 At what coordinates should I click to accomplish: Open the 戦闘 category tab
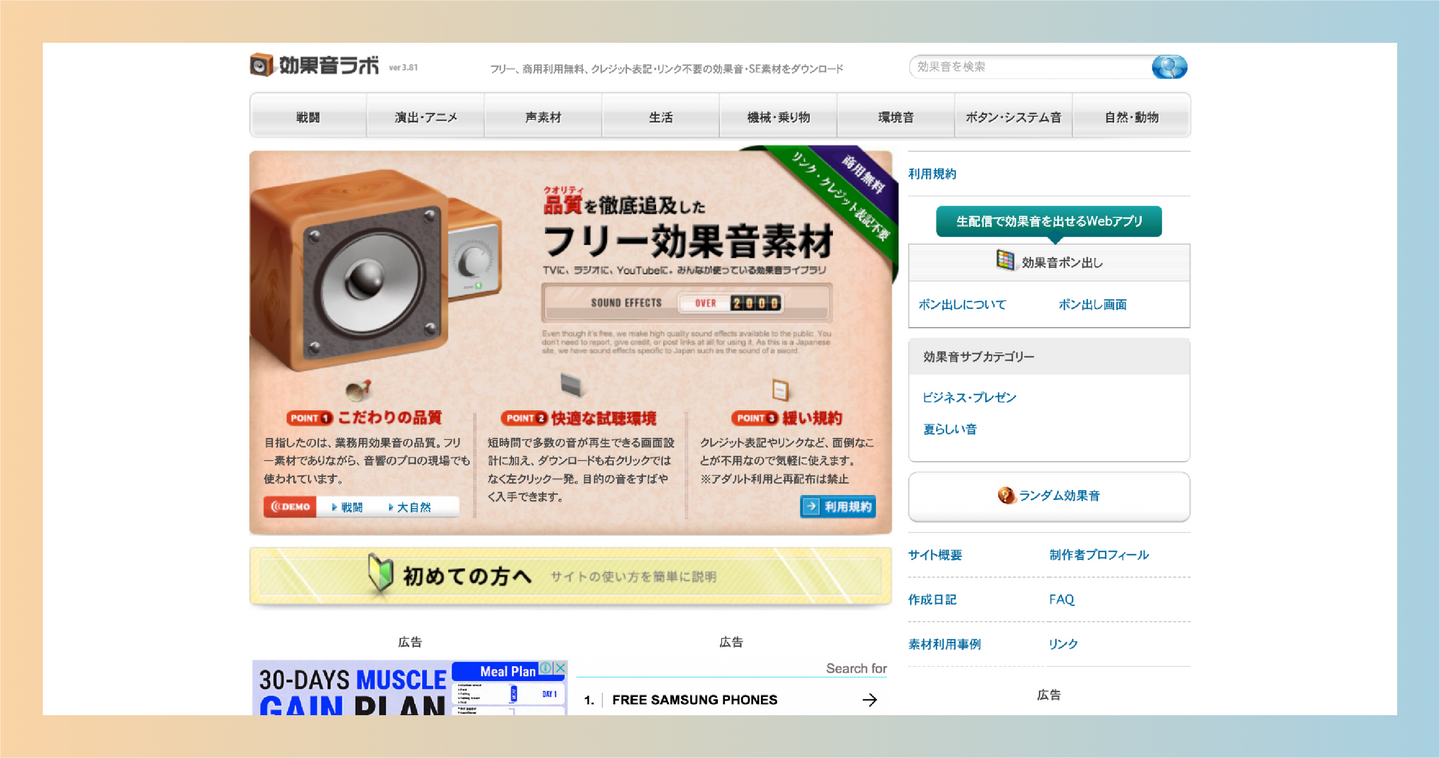tap(307, 116)
